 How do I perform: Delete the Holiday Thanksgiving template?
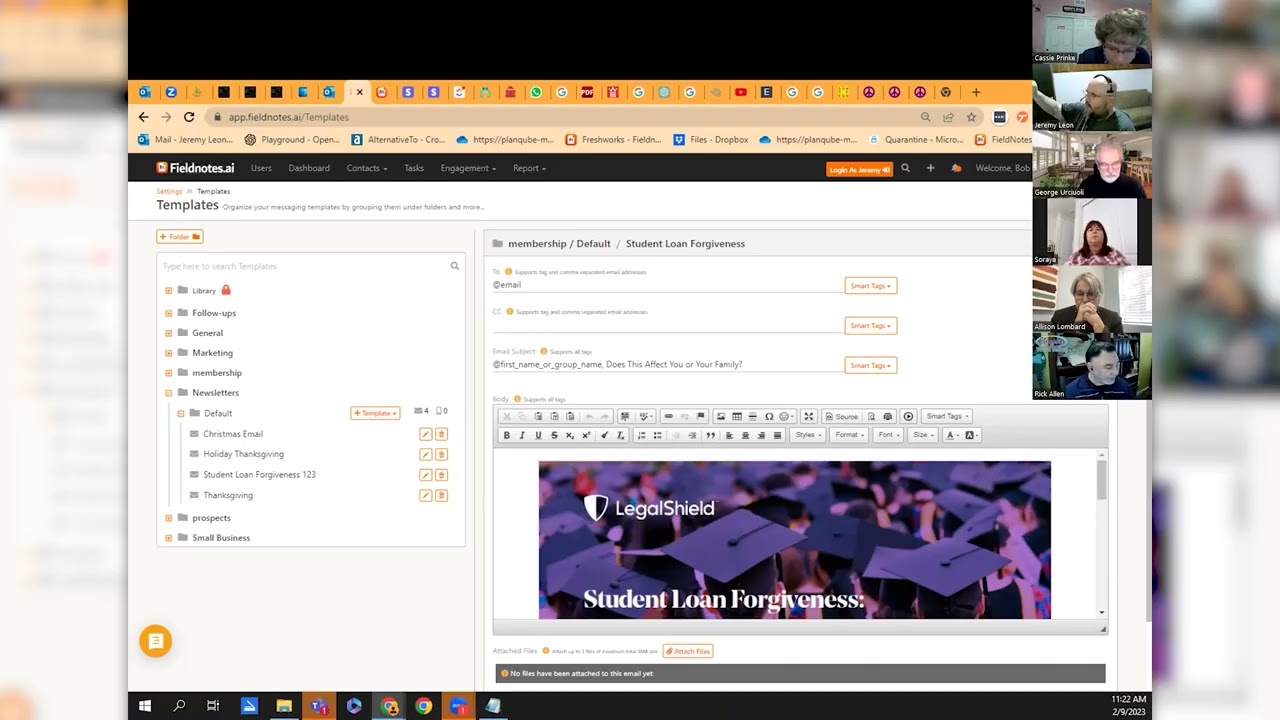coord(441,454)
